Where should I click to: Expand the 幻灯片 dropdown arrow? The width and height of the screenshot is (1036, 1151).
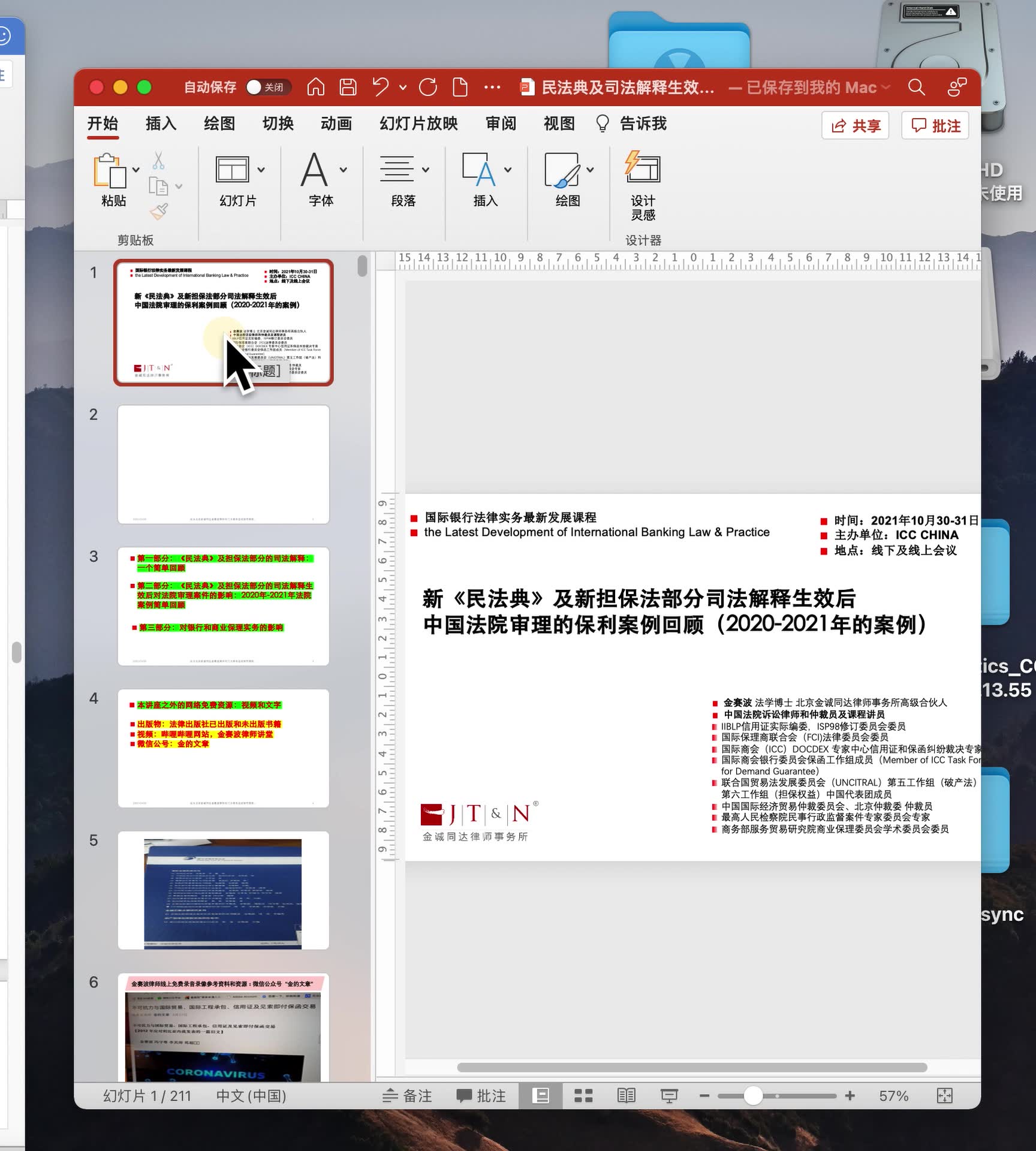pyautogui.click(x=261, y=170)
